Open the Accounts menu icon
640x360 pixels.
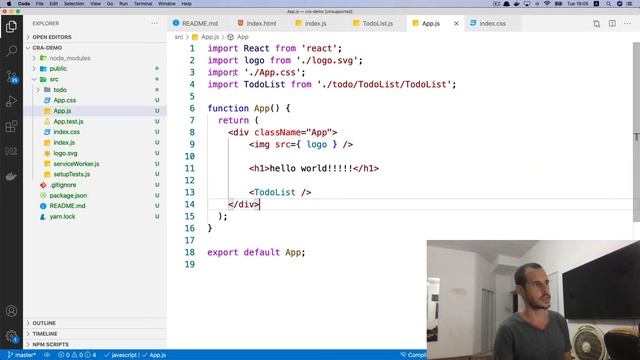point(11,311)
